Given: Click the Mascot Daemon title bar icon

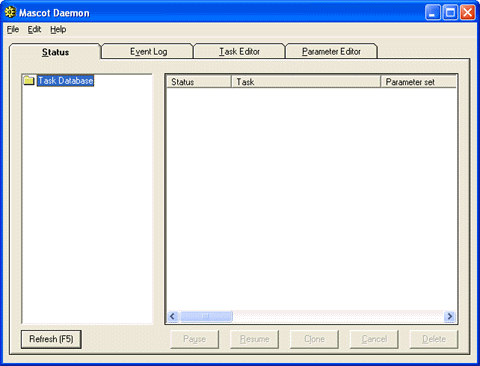Looking at the screenshot, I should (10, 12).
